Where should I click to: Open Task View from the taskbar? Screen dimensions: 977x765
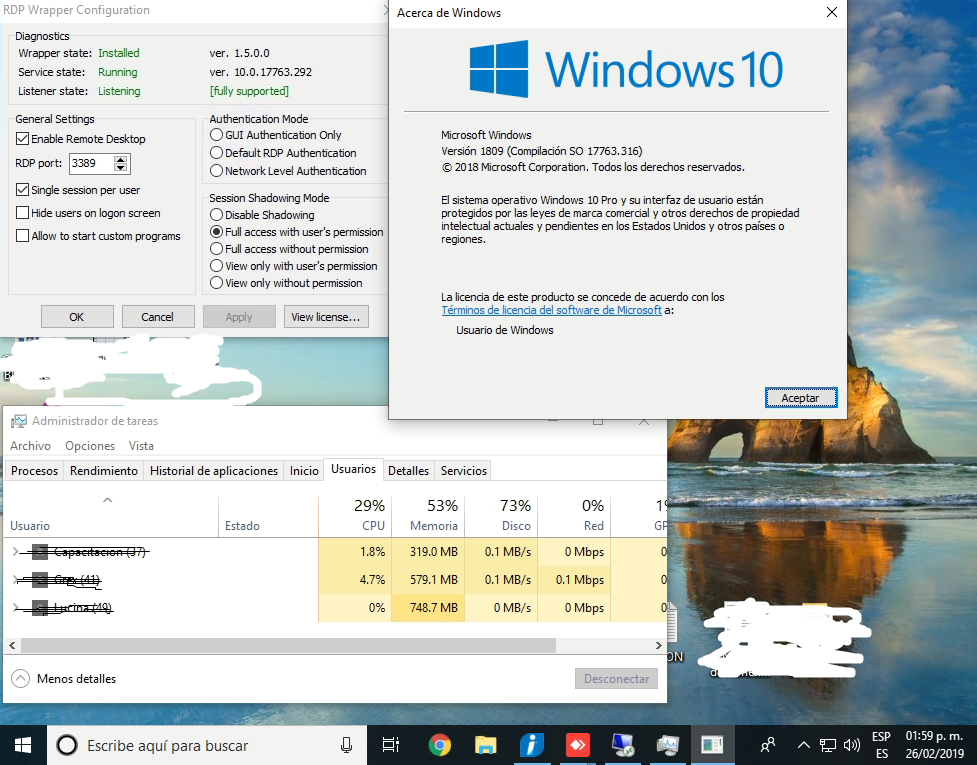(391, 745)
